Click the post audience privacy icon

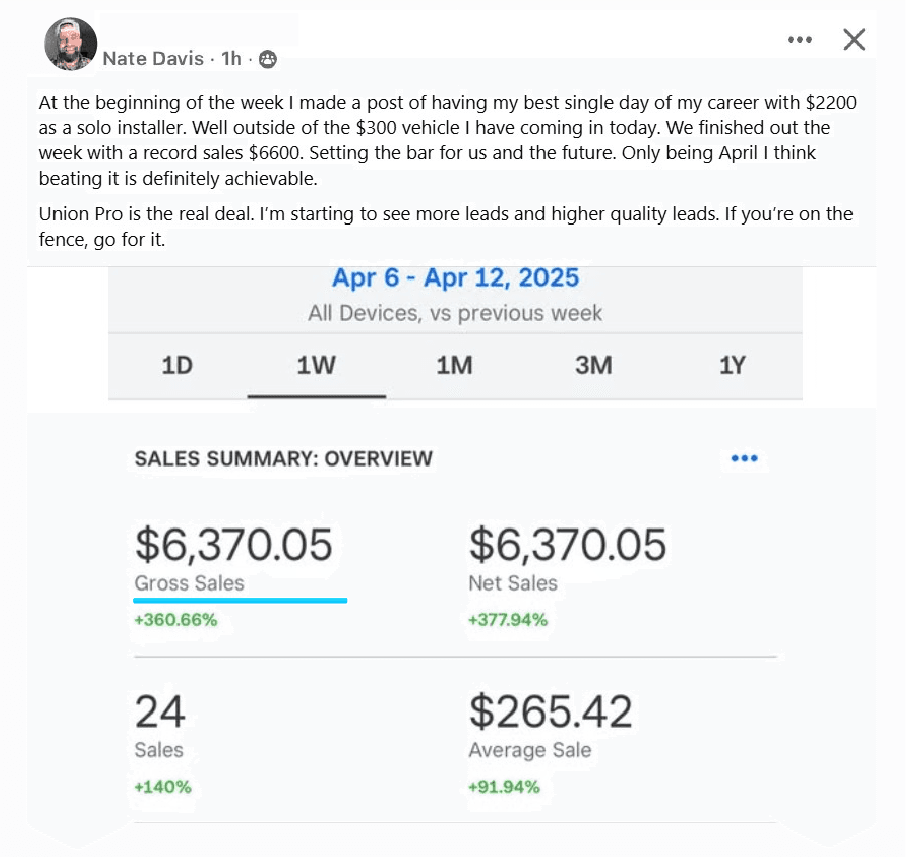(268, 59)
